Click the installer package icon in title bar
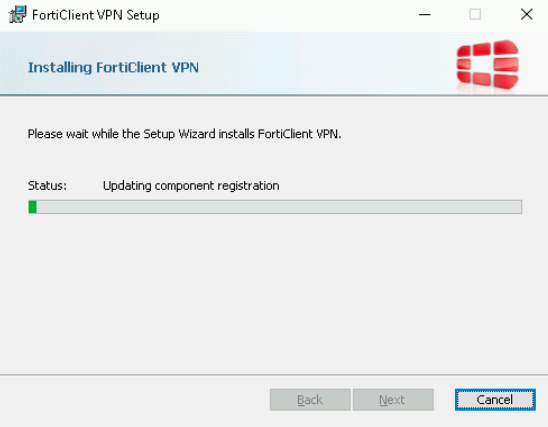The width and height of the screenshot is (548, 427). click(17, 15)
